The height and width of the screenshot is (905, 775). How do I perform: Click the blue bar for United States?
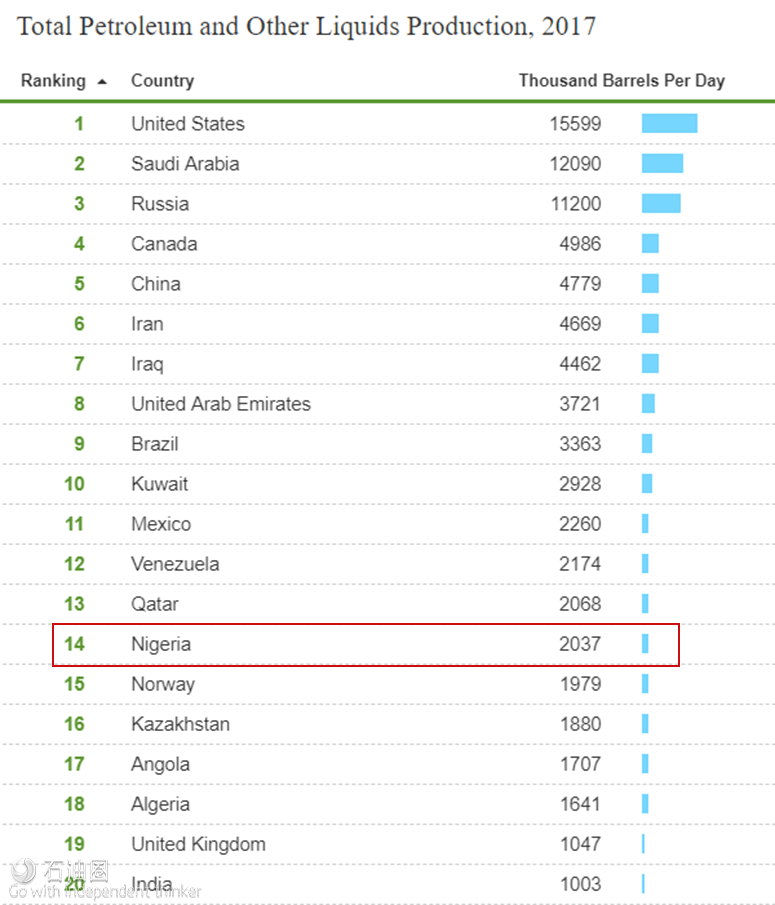669,124
